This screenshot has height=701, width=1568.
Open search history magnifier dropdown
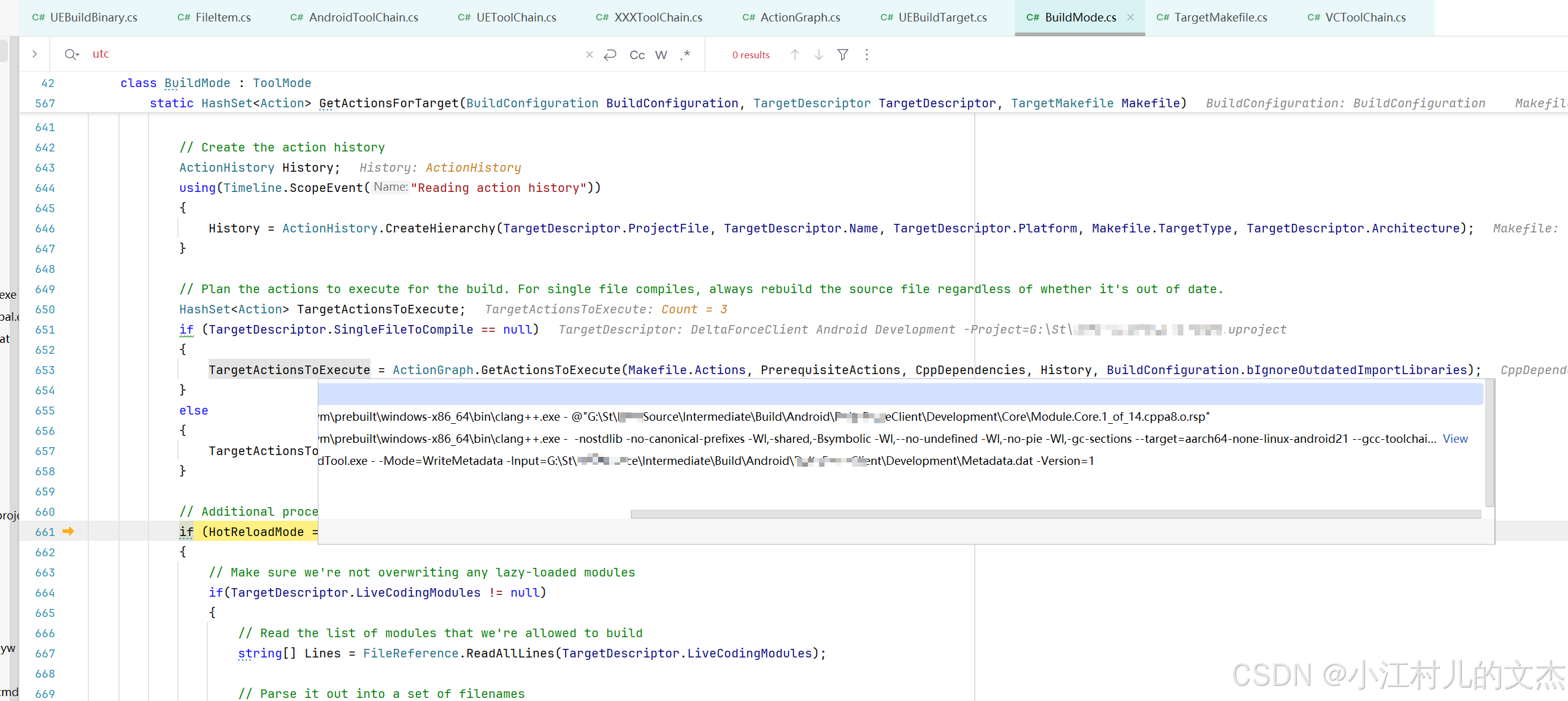click(x=72, y=55)
